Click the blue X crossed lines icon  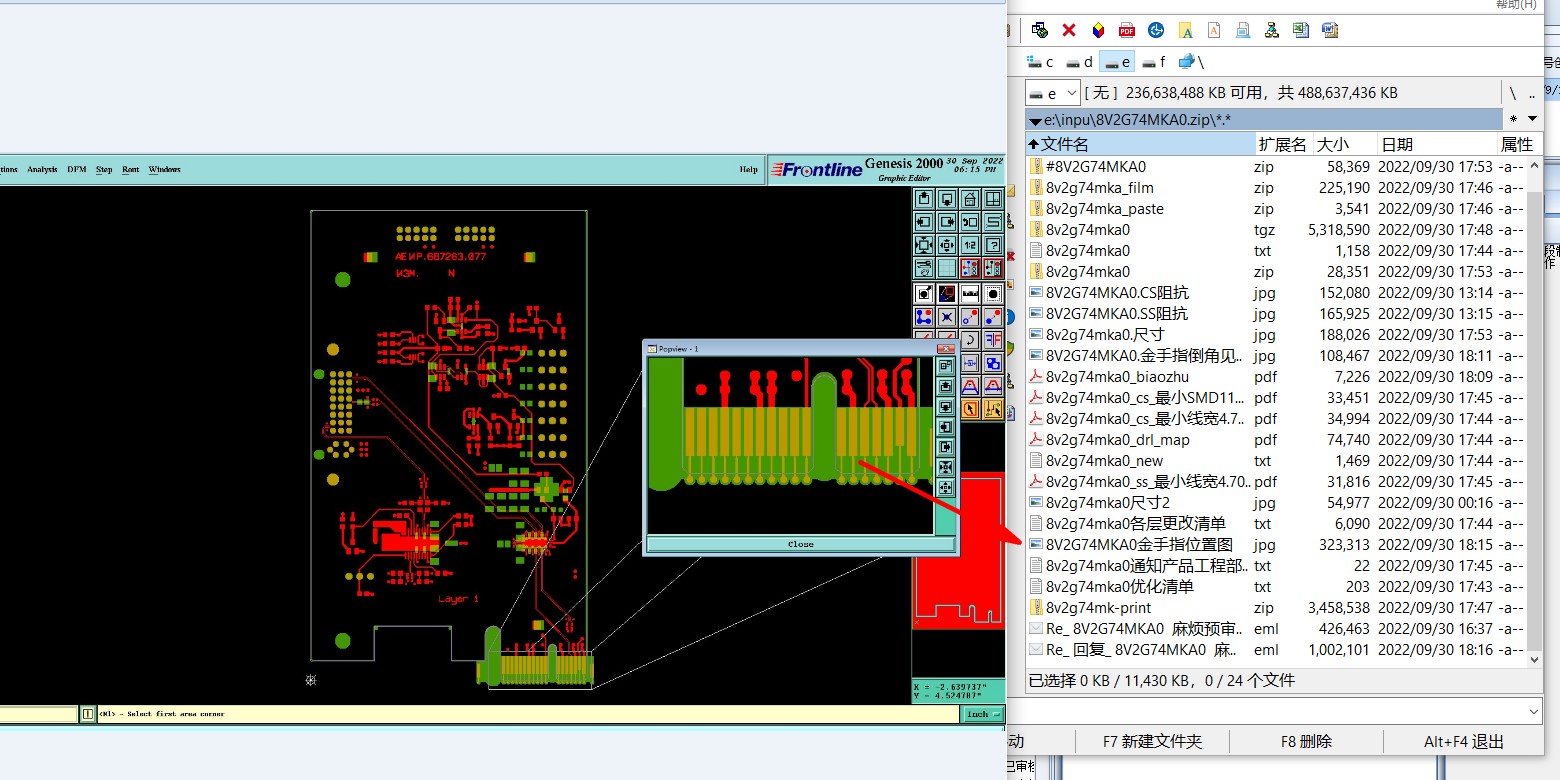(947, 316)
